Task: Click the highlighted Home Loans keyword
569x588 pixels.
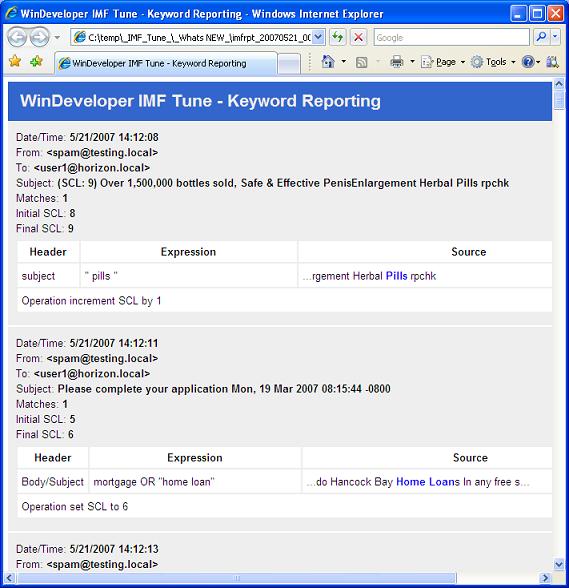Action: [x=428, y=482]
